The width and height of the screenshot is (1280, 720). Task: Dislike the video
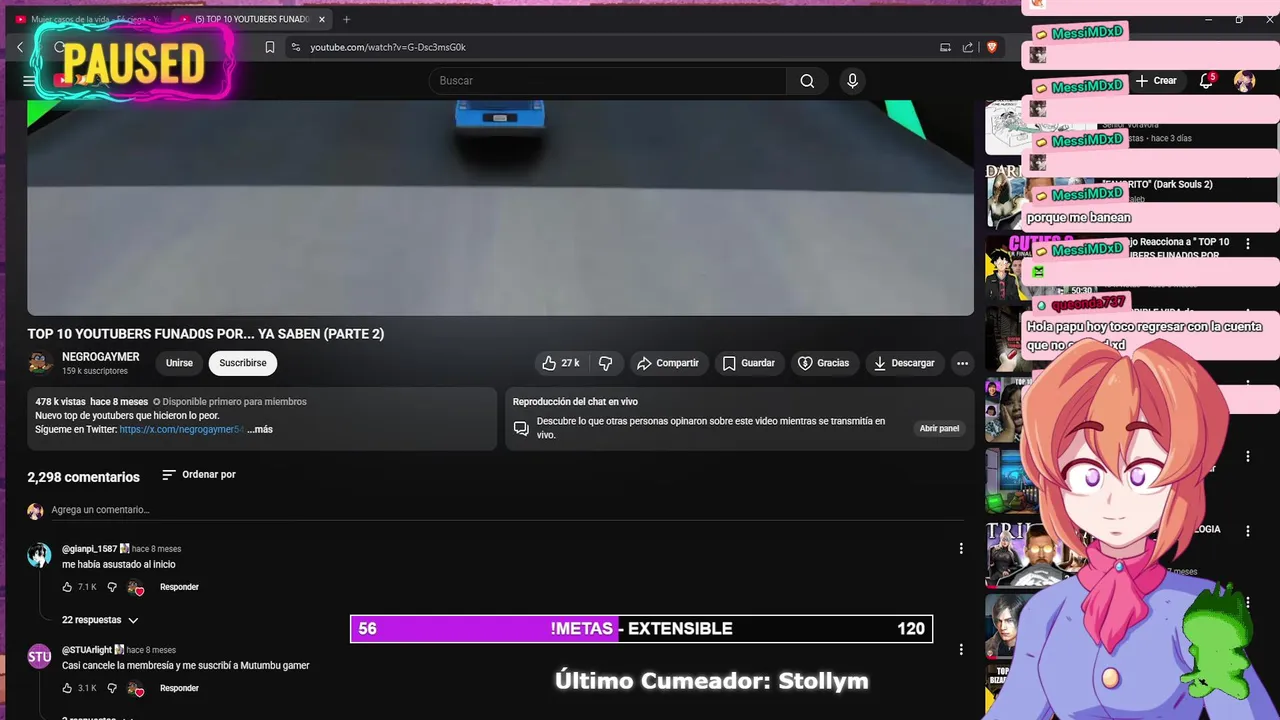pos(605,363)
